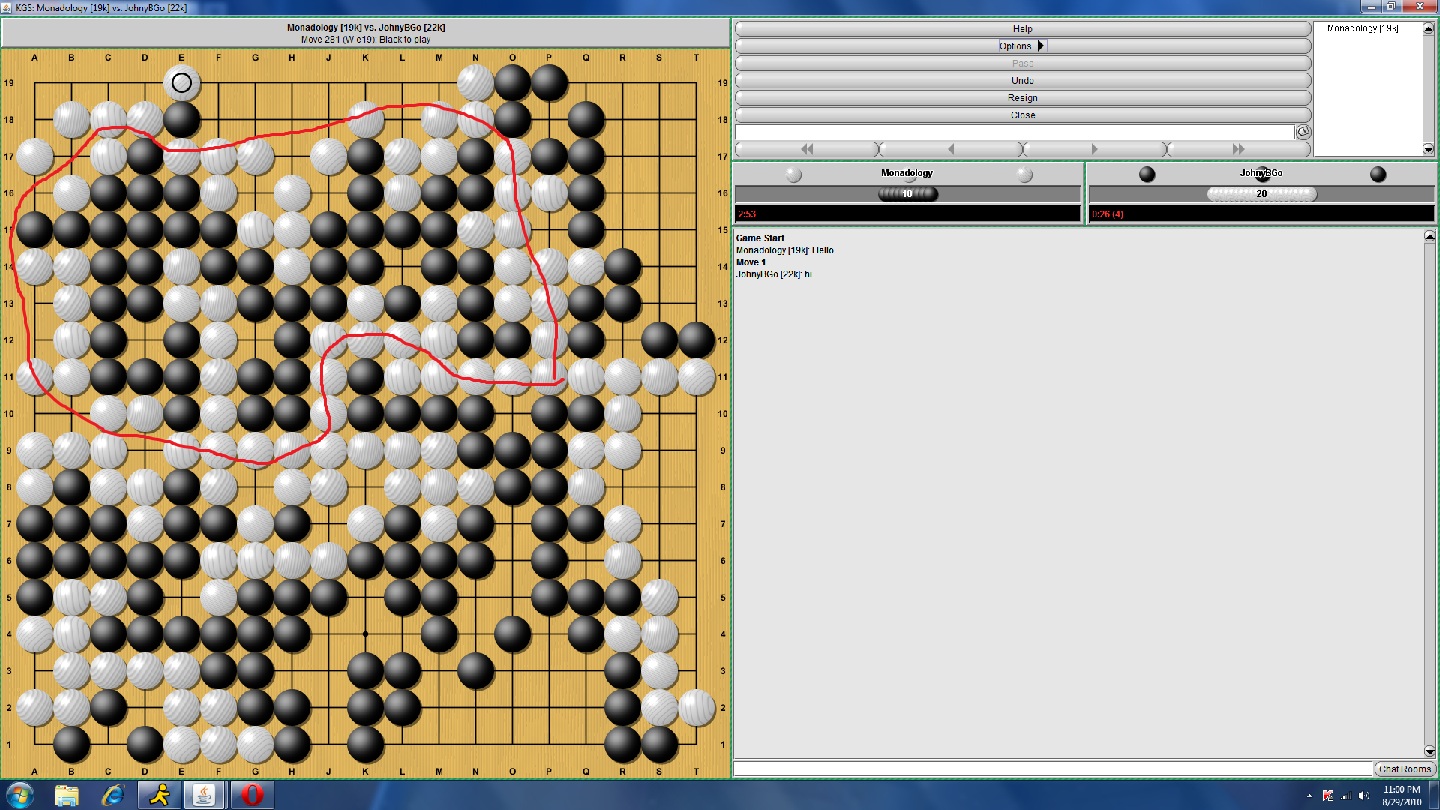
Task: Click the Java app icon in taskbar
Action: click(205, 795)
